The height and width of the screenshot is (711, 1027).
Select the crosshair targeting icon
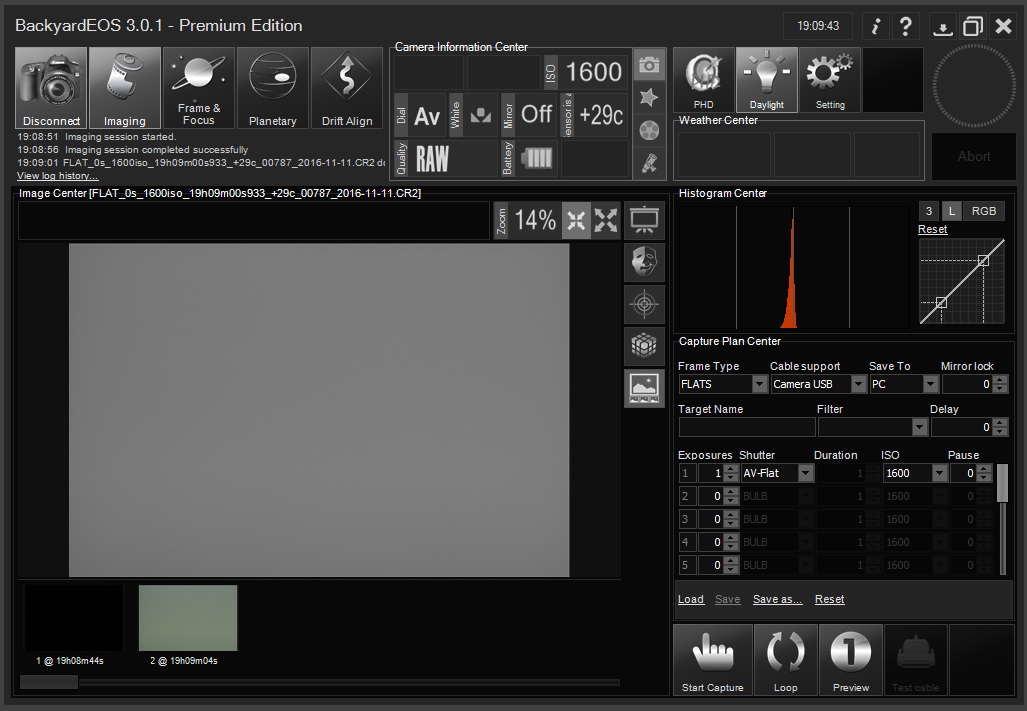tap(644, 304)
